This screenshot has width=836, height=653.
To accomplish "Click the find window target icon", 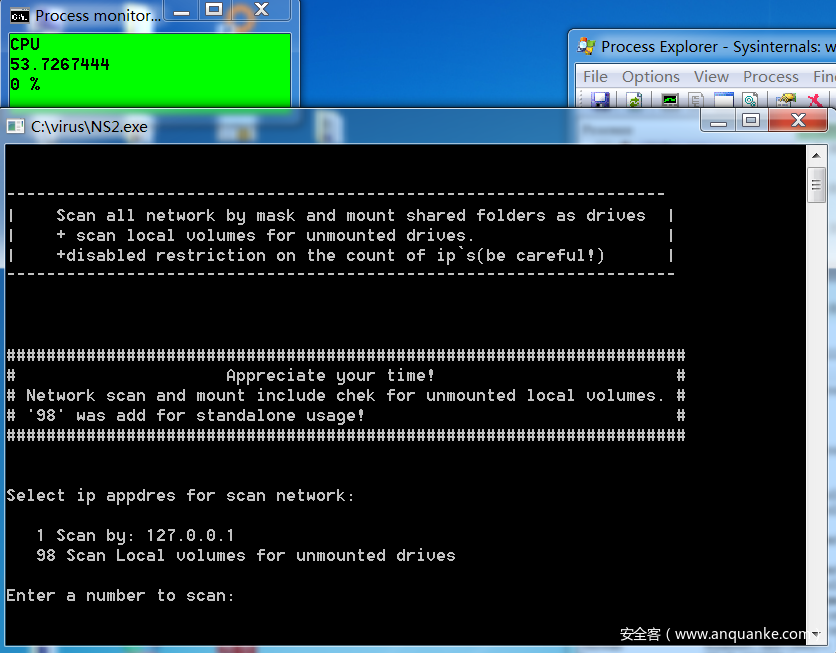I will tap(786, 100).
